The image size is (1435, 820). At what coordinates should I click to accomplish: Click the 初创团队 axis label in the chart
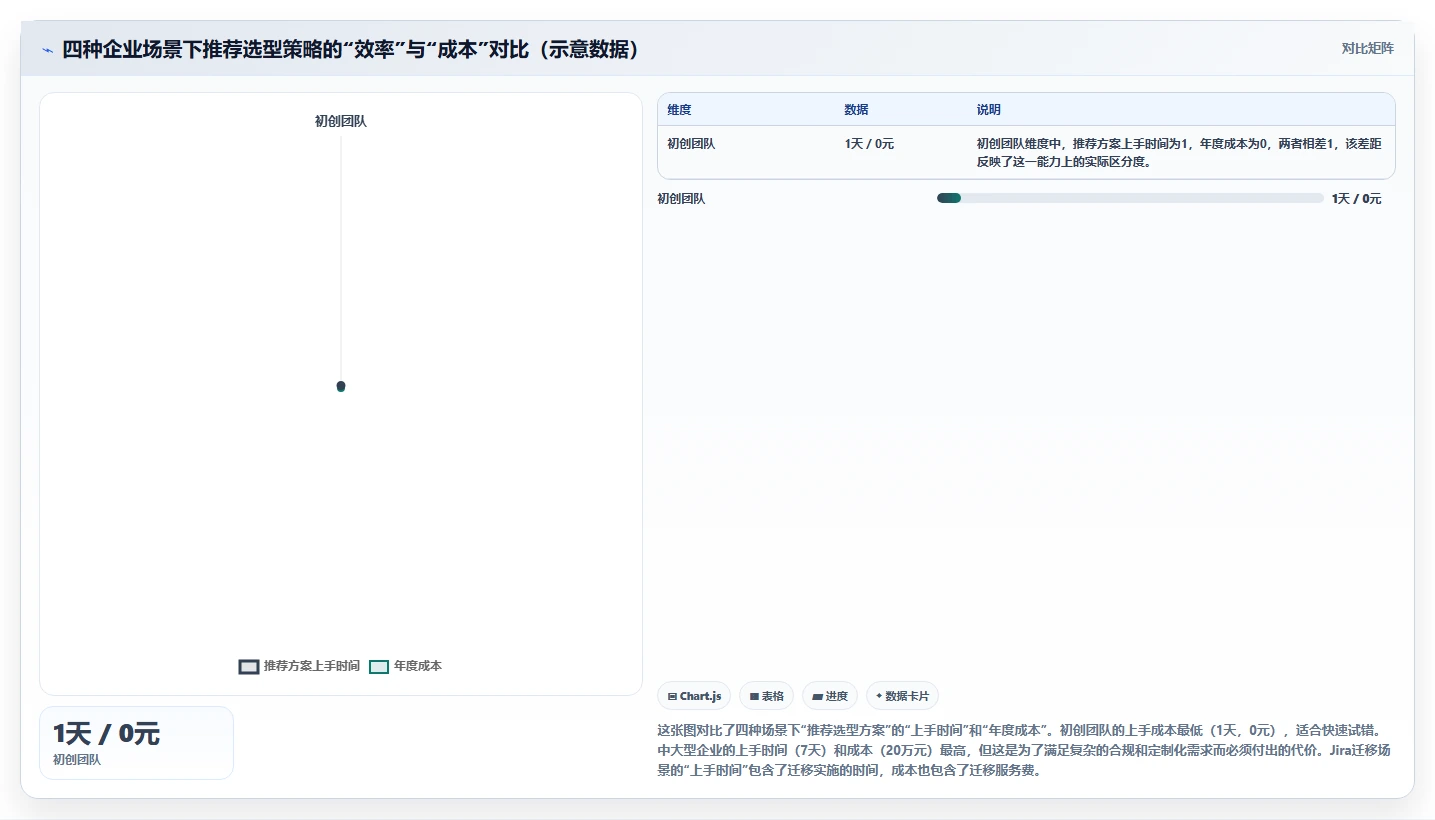[341, 121]
